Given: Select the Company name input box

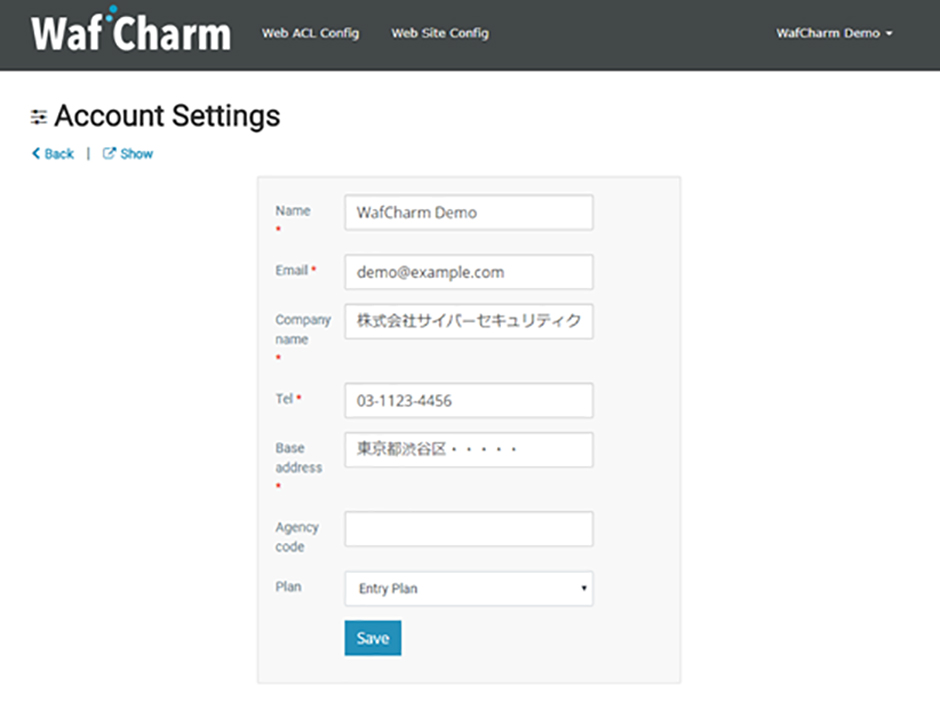Looking at the screenshot, I should [x=468, y=321].
